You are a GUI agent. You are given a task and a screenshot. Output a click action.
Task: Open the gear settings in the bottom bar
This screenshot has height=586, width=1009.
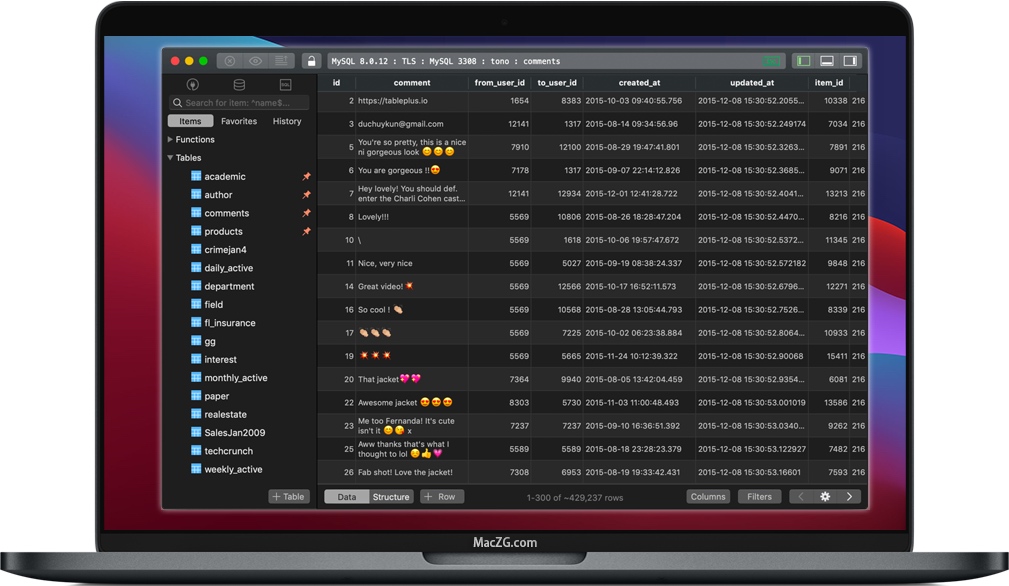pos(825,496)
